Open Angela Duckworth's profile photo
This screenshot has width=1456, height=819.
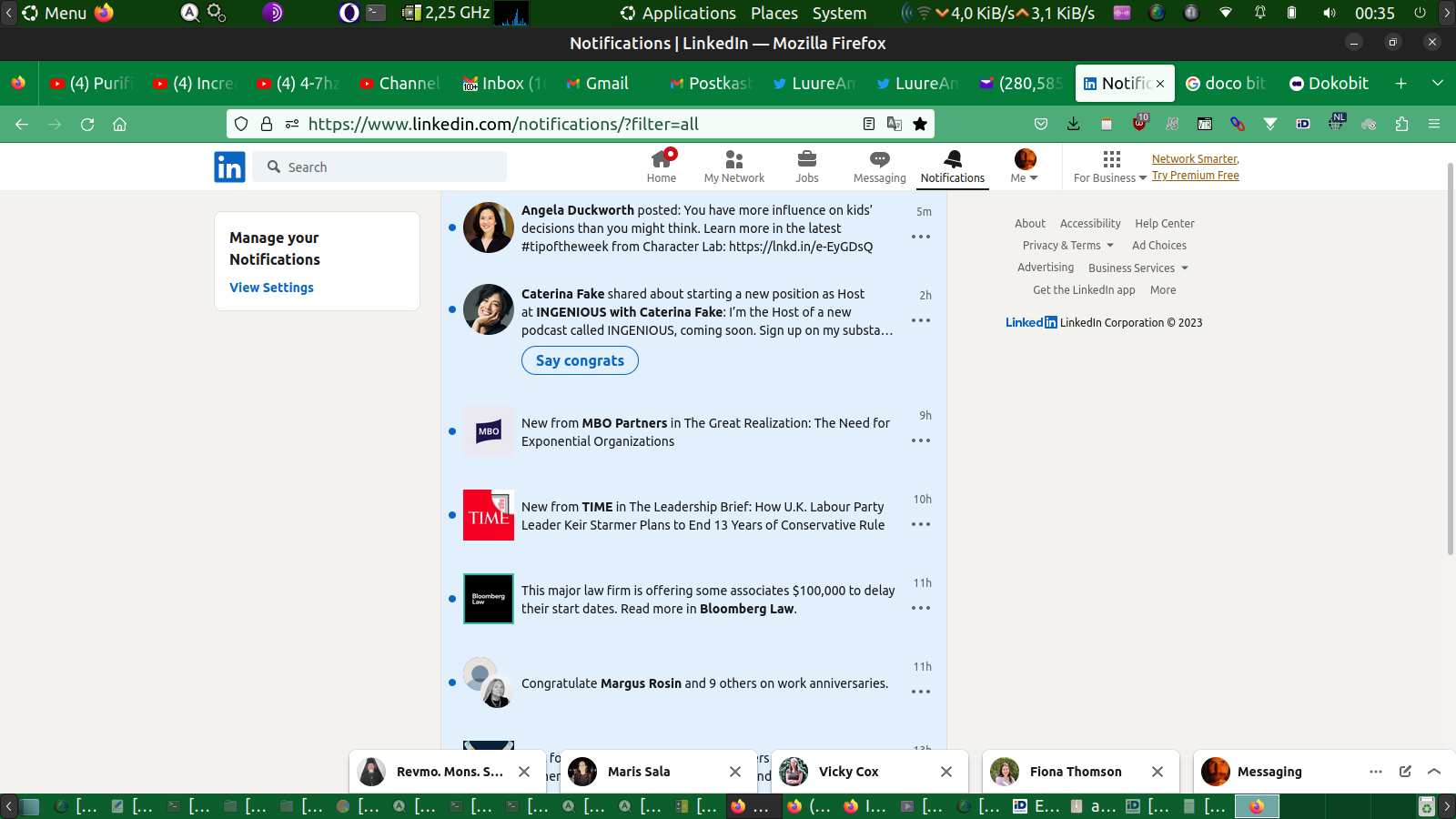pyautogui.click(x=489, y=227)
